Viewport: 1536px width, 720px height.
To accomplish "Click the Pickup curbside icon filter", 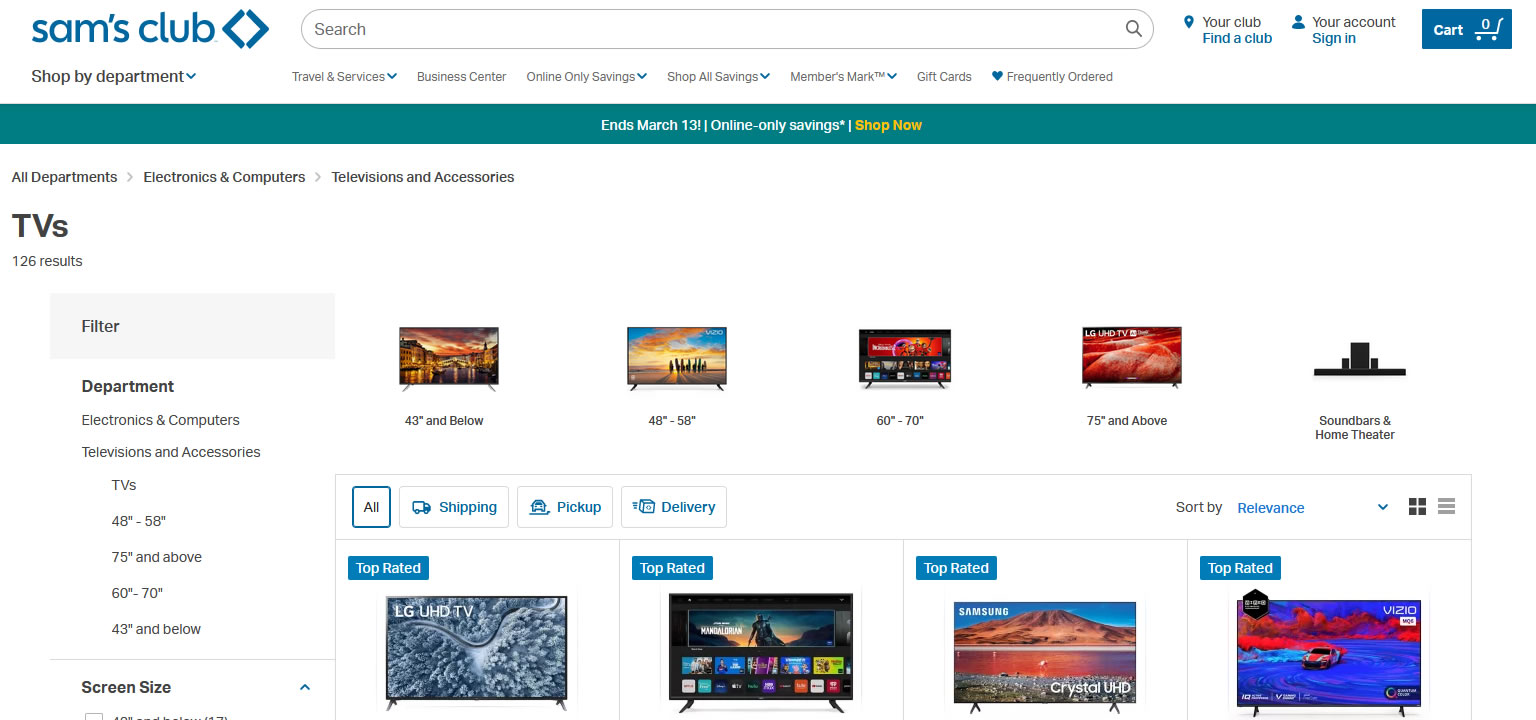I will pos(540,507).
